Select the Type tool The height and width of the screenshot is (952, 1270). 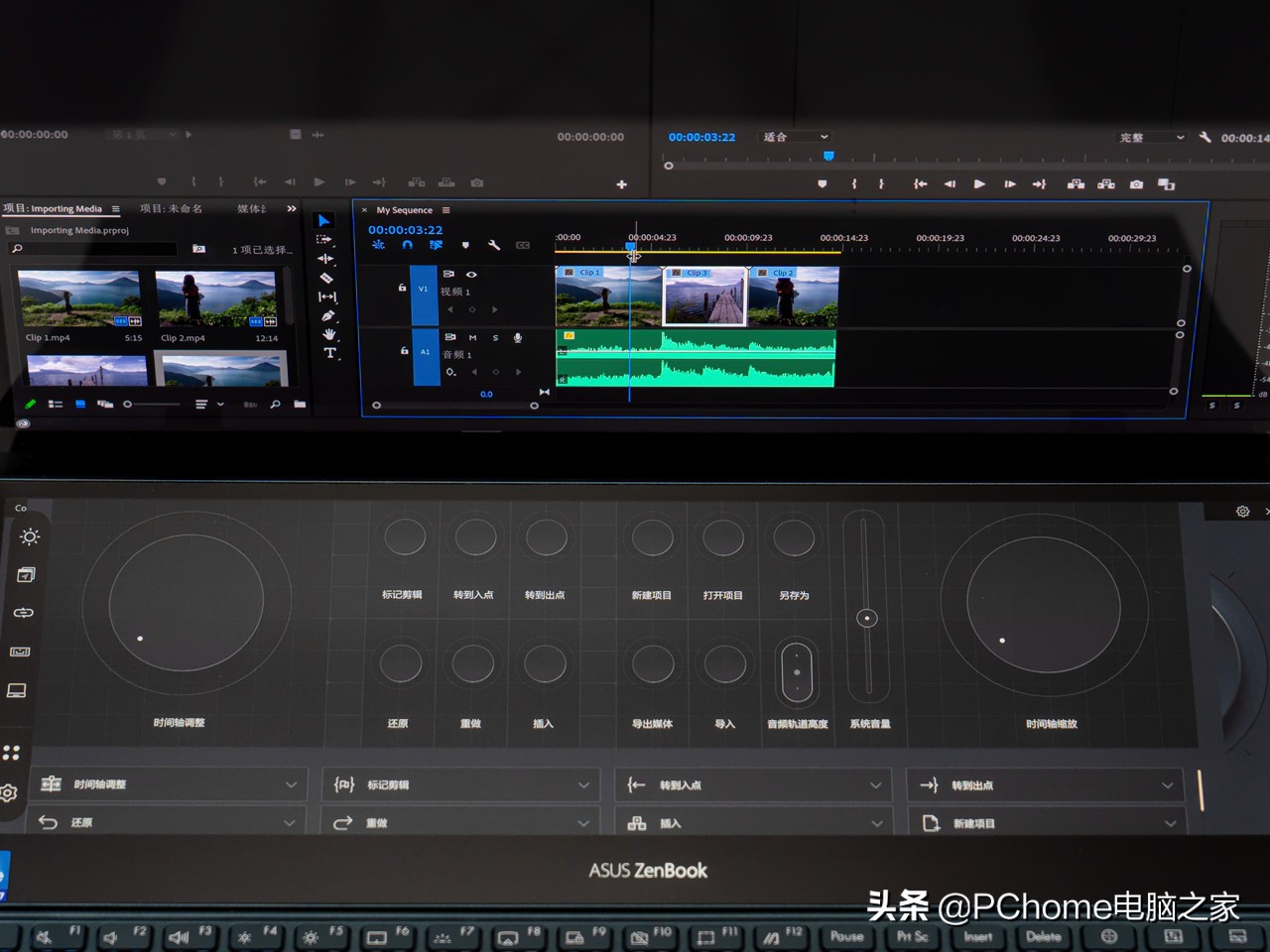[329, 353]
